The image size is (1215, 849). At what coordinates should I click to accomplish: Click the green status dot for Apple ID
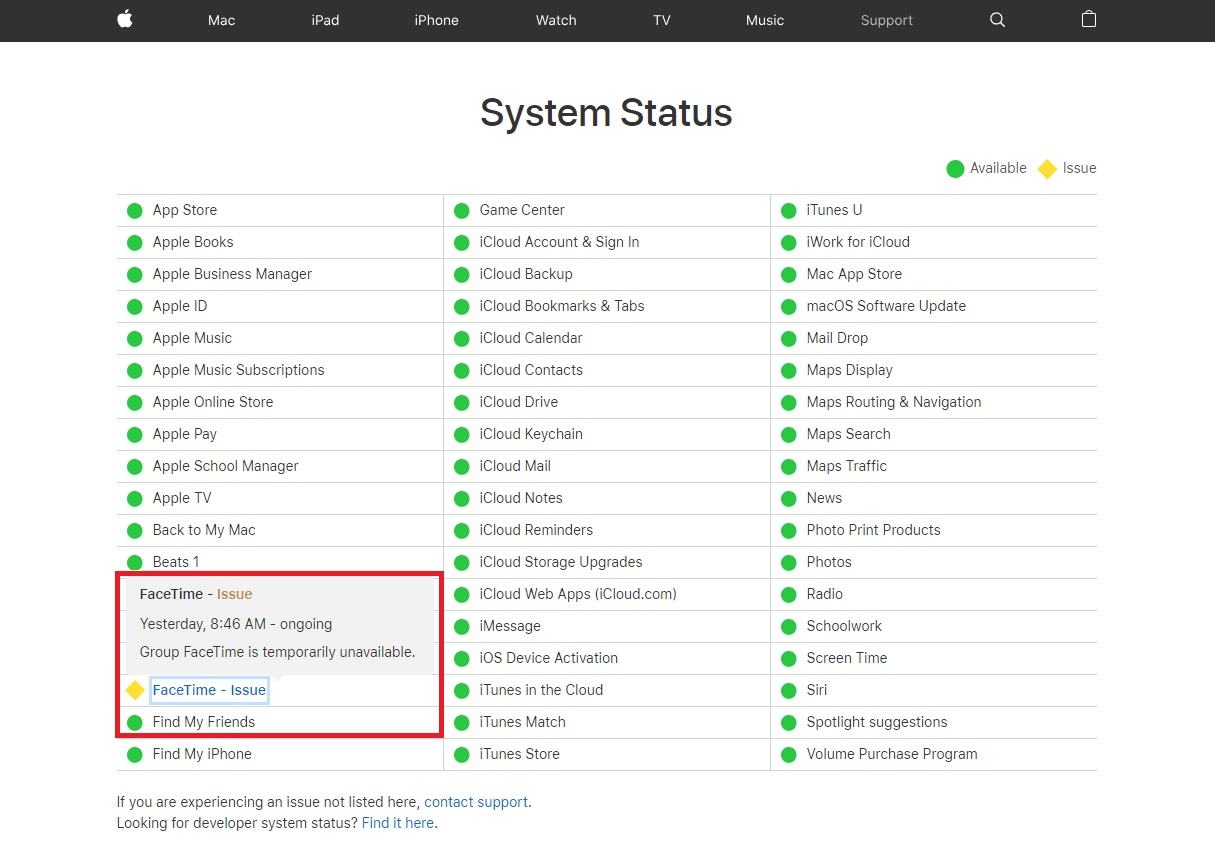tap(135, 306)
